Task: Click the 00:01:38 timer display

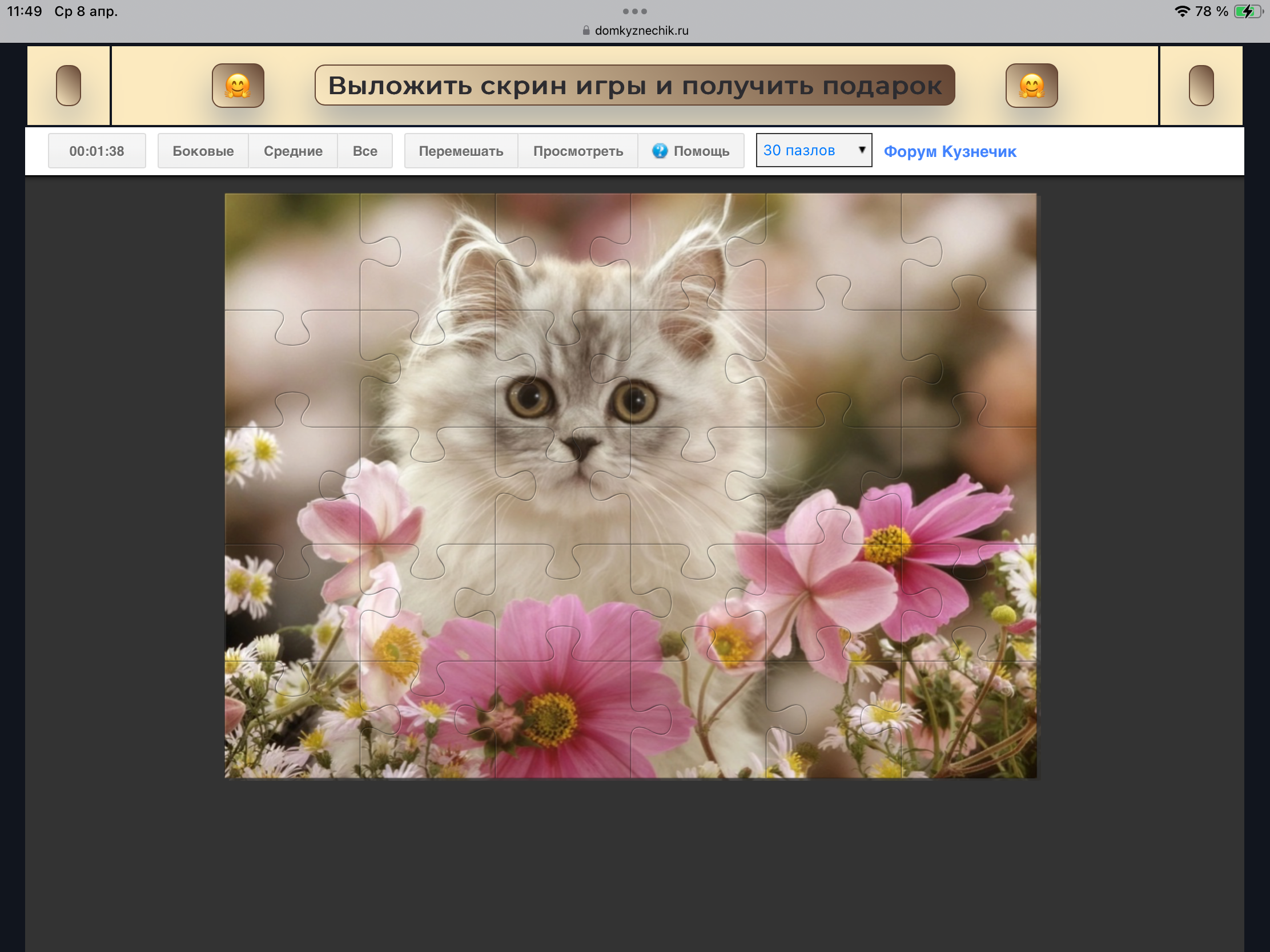Action: (97, 151)
